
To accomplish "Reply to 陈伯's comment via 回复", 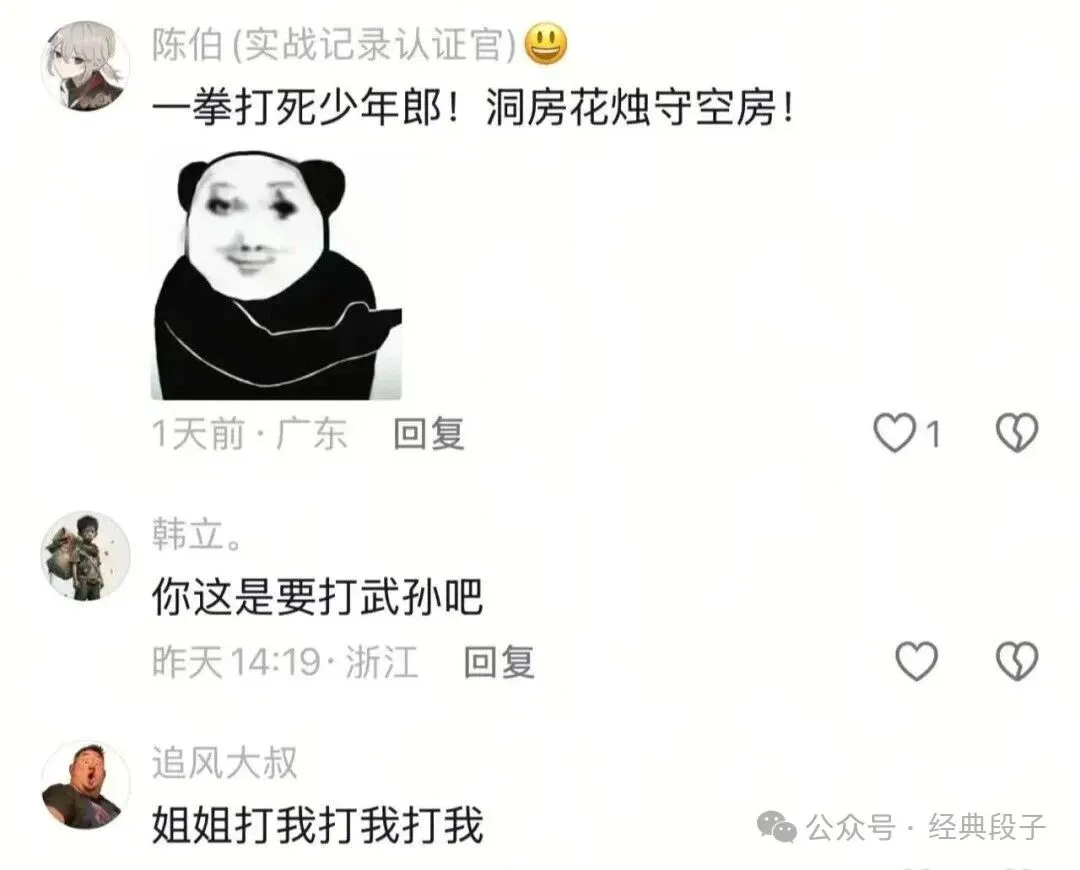I will [x=428, y=434].
